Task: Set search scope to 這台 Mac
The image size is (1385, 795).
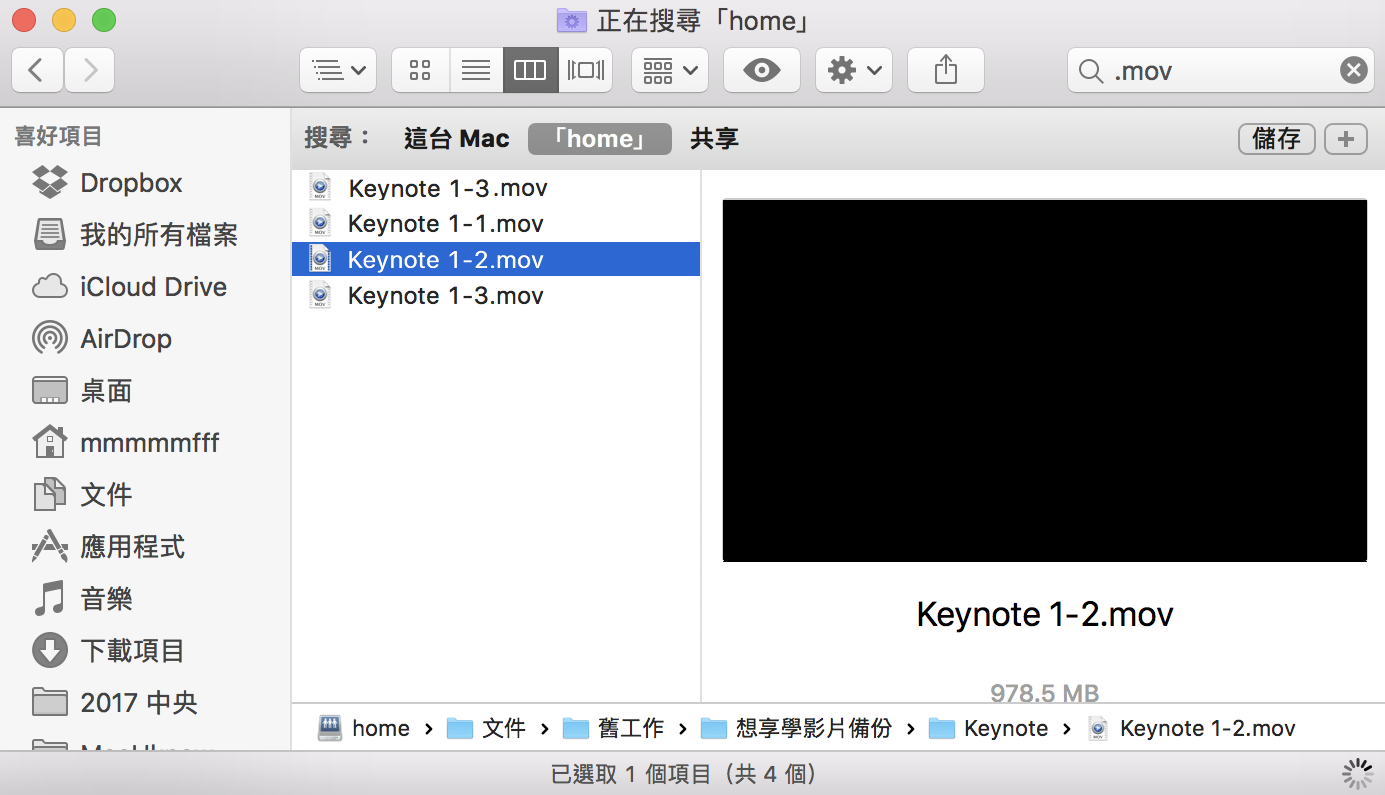Action: (x=456, y=139)
